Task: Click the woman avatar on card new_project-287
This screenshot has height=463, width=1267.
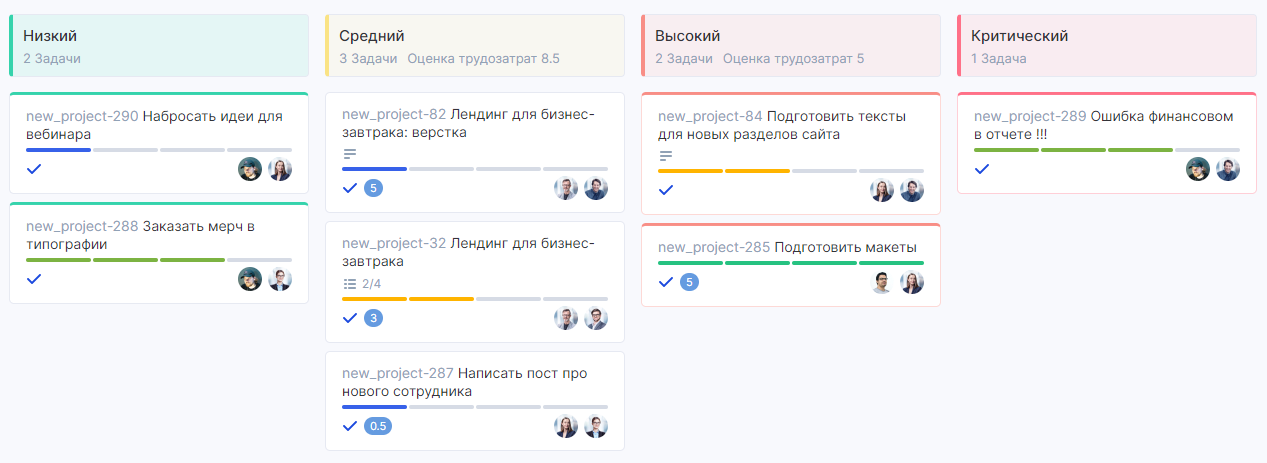Action: [566, 426]
